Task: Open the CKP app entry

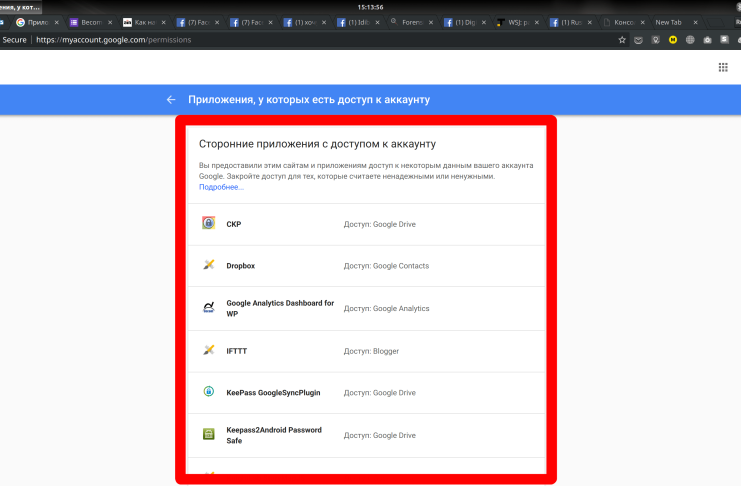Action: (366, 225)
